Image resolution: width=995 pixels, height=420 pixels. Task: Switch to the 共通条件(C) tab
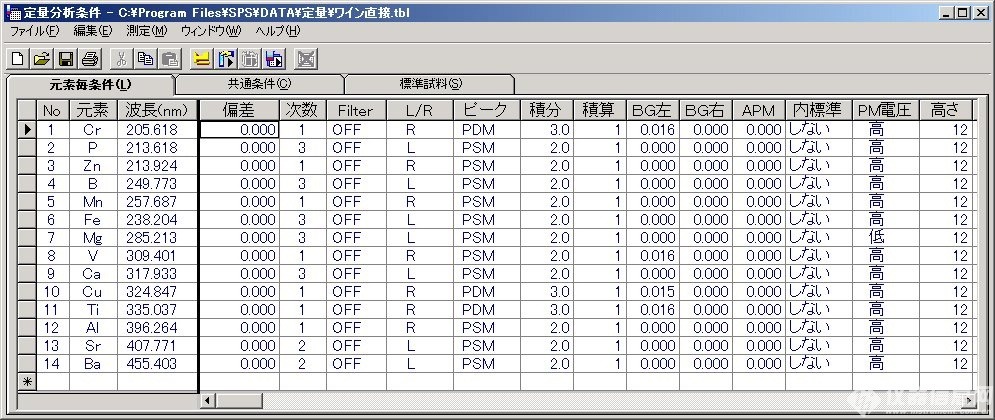259,84
